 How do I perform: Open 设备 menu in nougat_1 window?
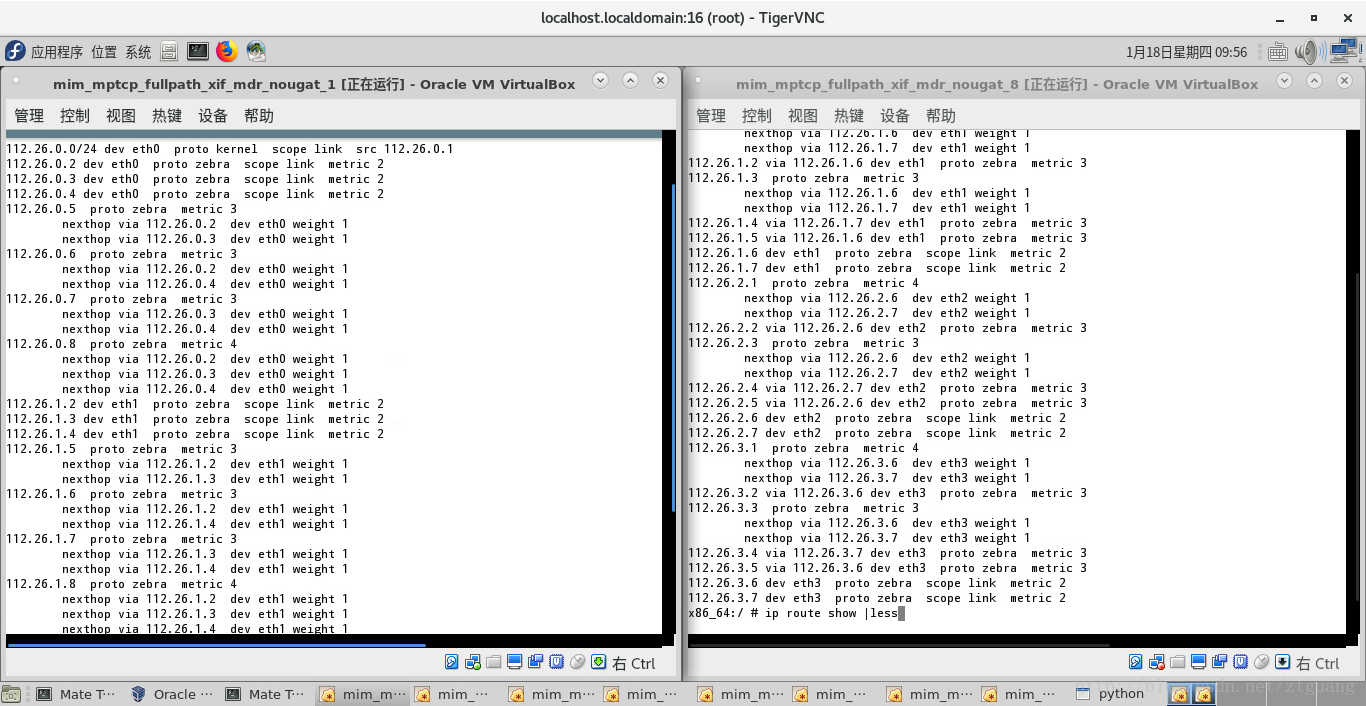pyautogui.click(x=213, y=116)
